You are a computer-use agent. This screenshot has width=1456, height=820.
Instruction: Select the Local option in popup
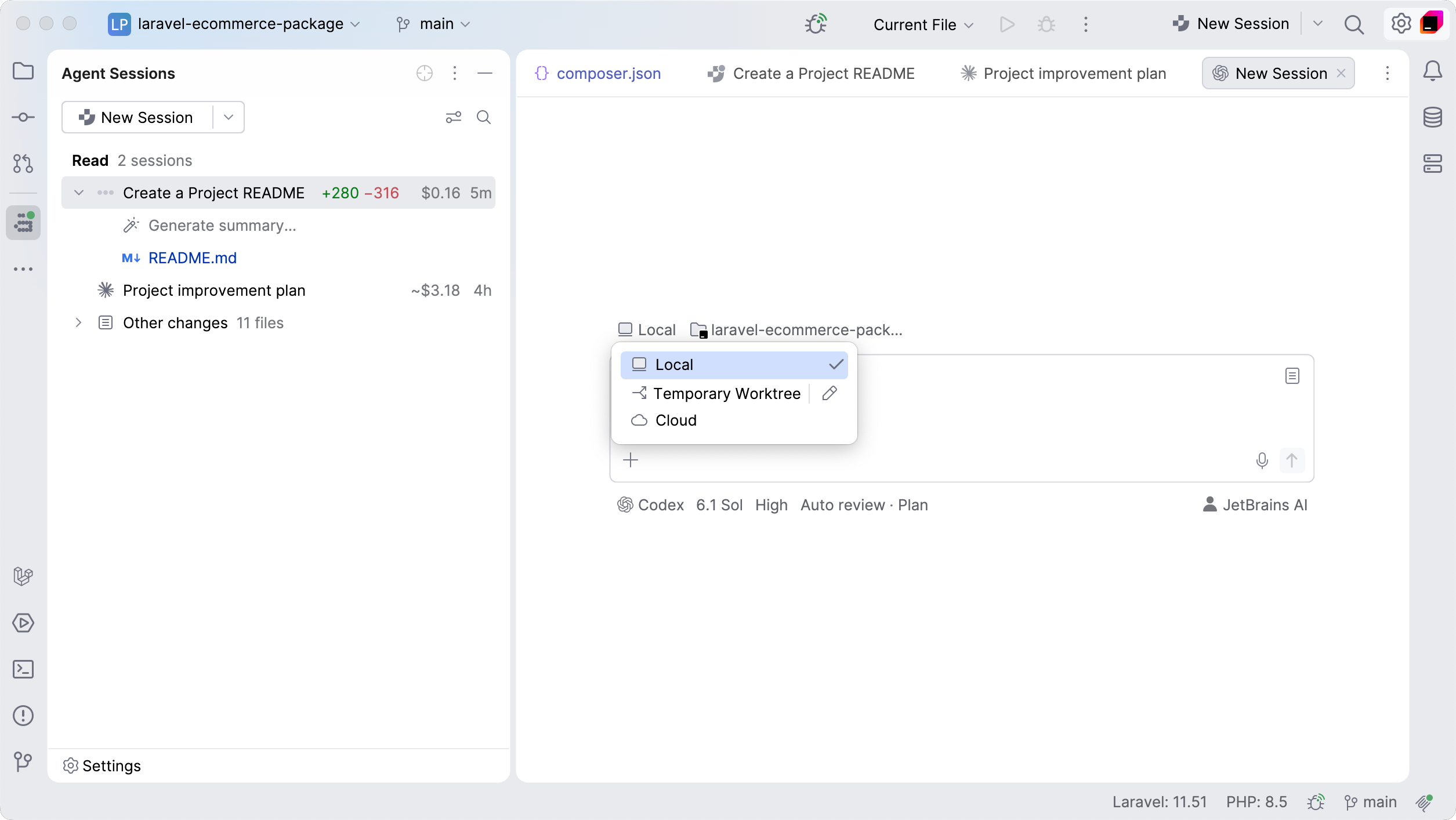pyautogui.click(x=734, y=365)
